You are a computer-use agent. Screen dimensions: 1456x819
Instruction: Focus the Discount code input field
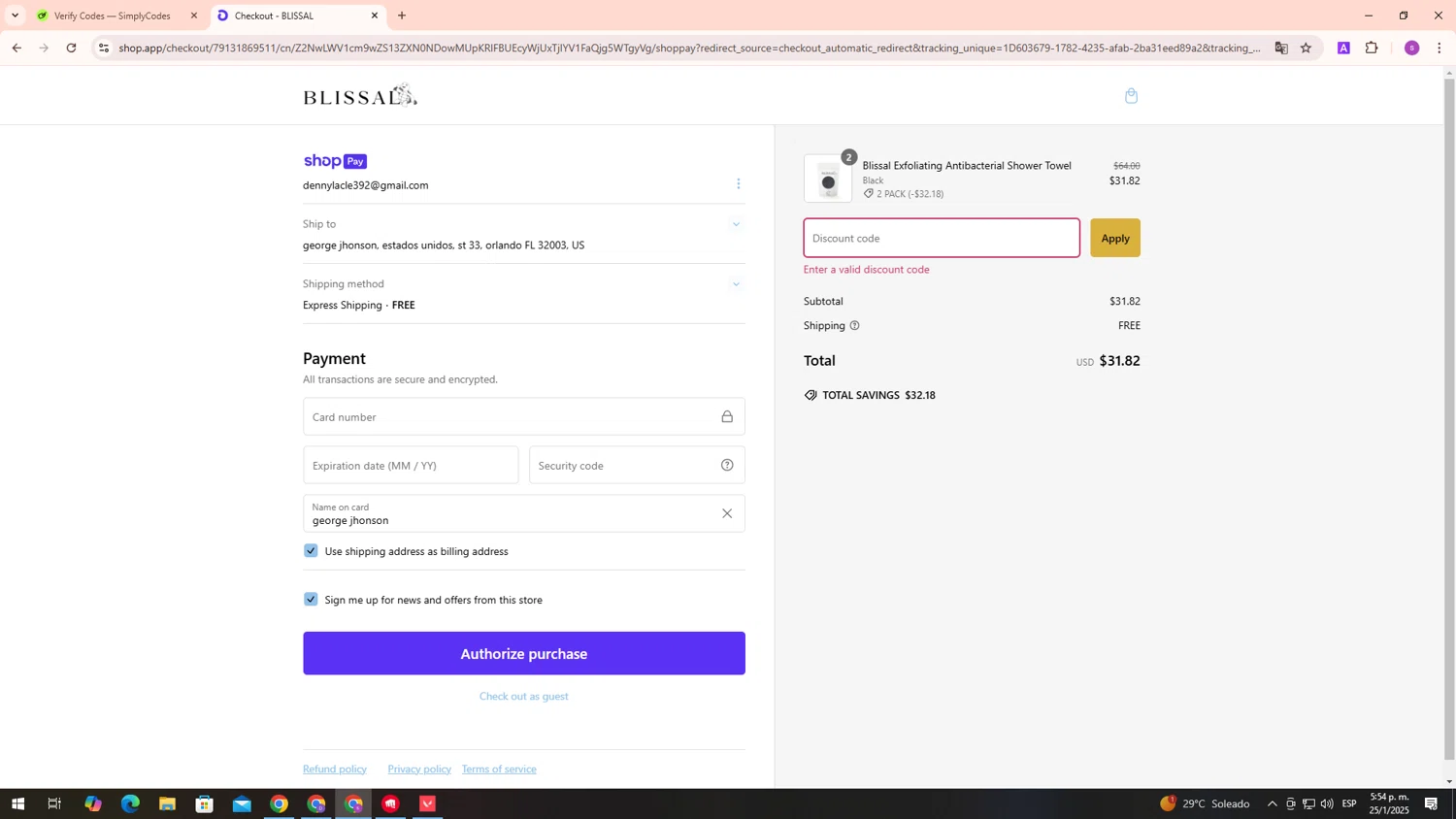pyautogui.click(x=942, y=238)
